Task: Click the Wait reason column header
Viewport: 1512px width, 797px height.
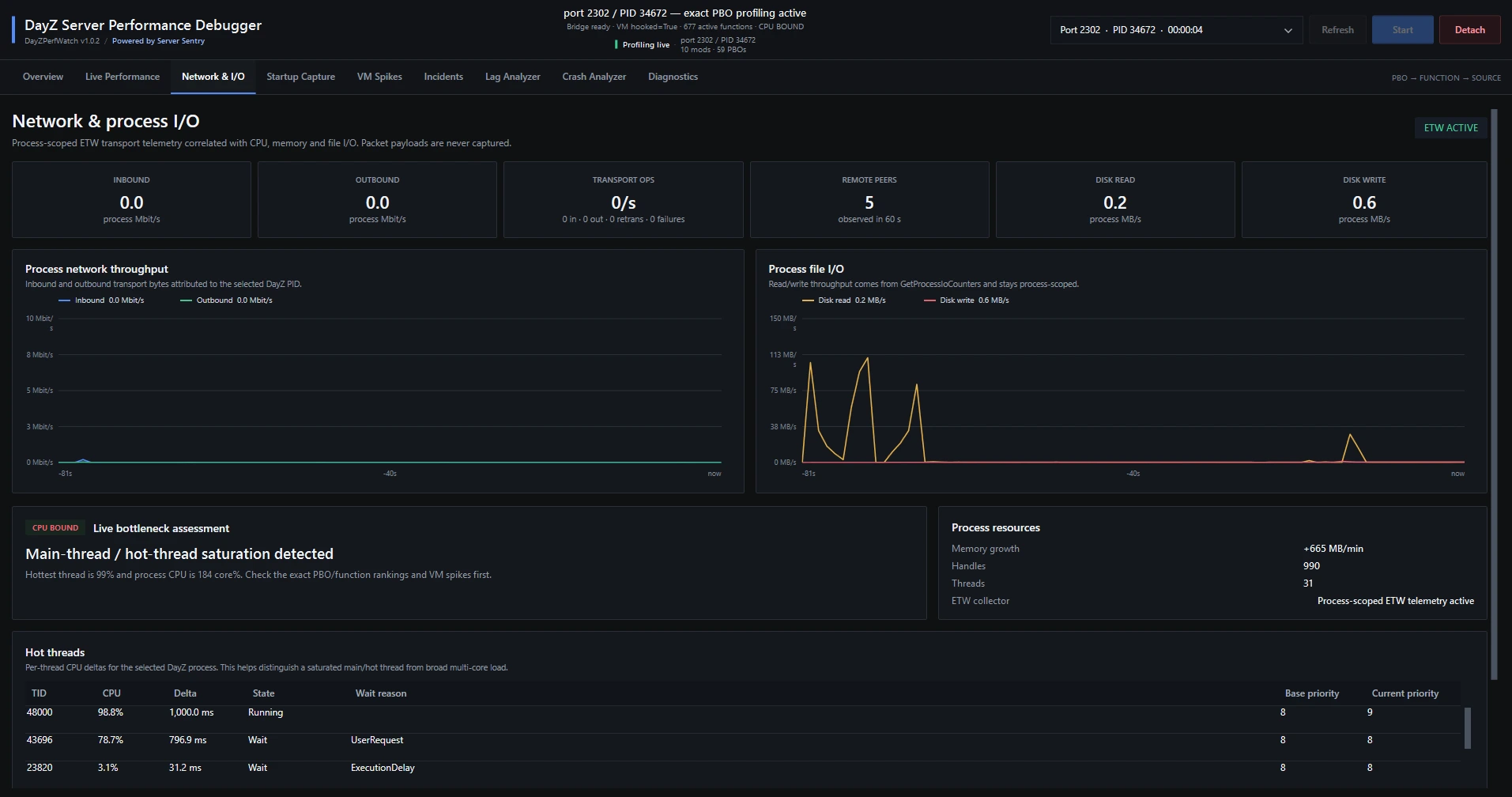Action: pyautogui.click(x=381, y=693)
